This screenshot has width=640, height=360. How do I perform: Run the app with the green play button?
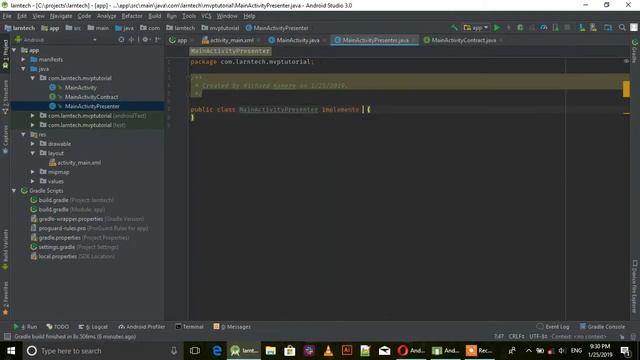coord(497,28)
